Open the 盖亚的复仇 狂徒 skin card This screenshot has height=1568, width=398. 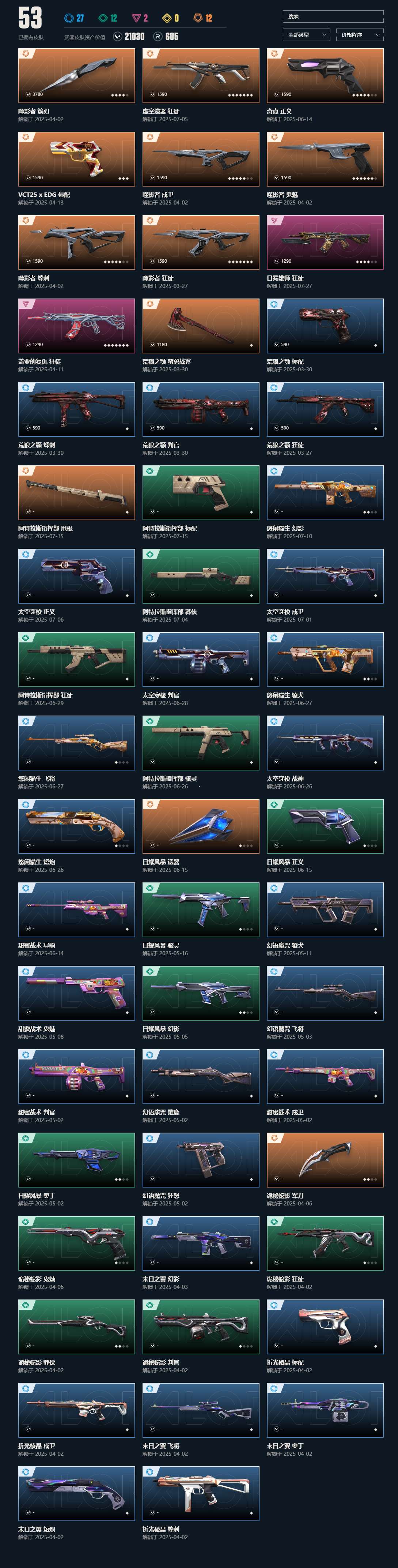click(76, 326)
